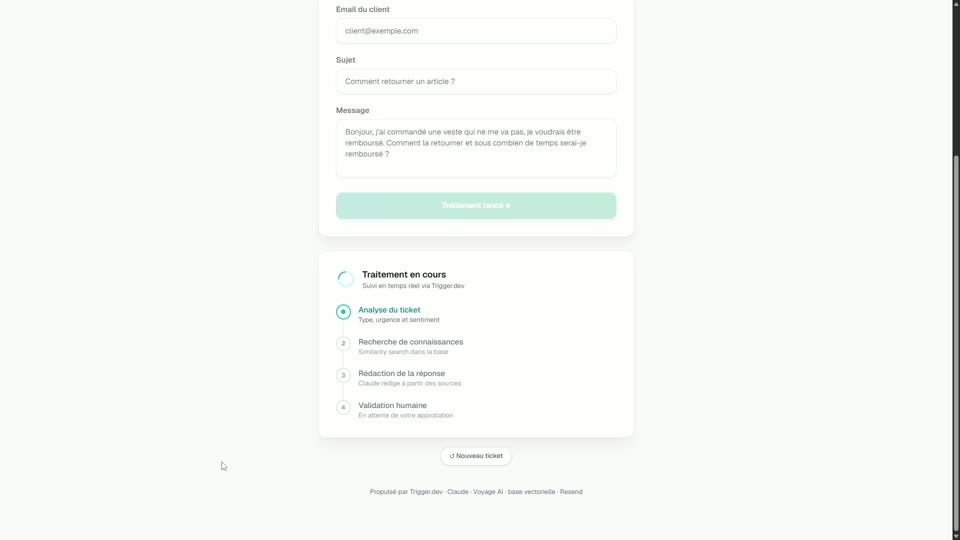Click the Nouveau ticket button

(x=476, y=456)
